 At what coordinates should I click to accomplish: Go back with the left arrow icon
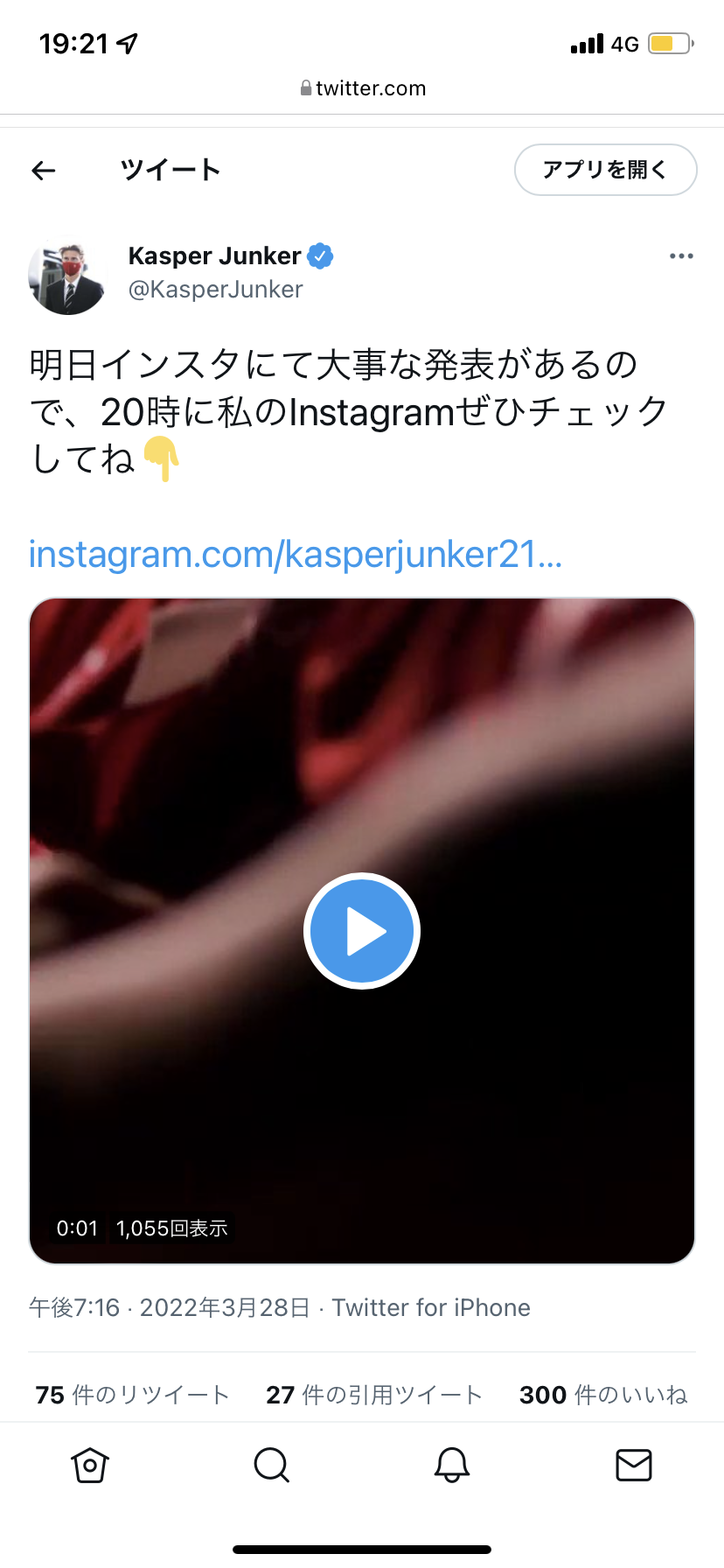click(x=43, y=171)
